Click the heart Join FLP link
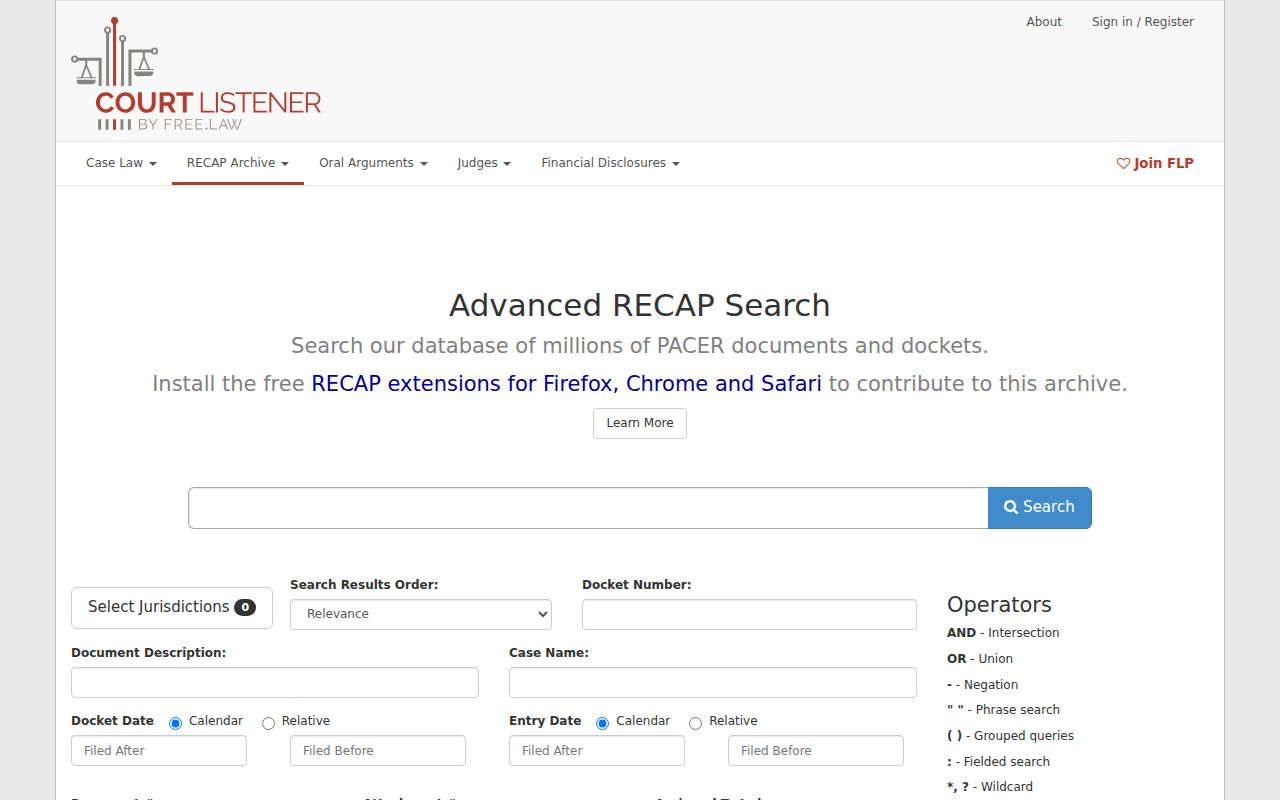The width and height of the screenshot is (1280, 800). tap(1155, 163)
